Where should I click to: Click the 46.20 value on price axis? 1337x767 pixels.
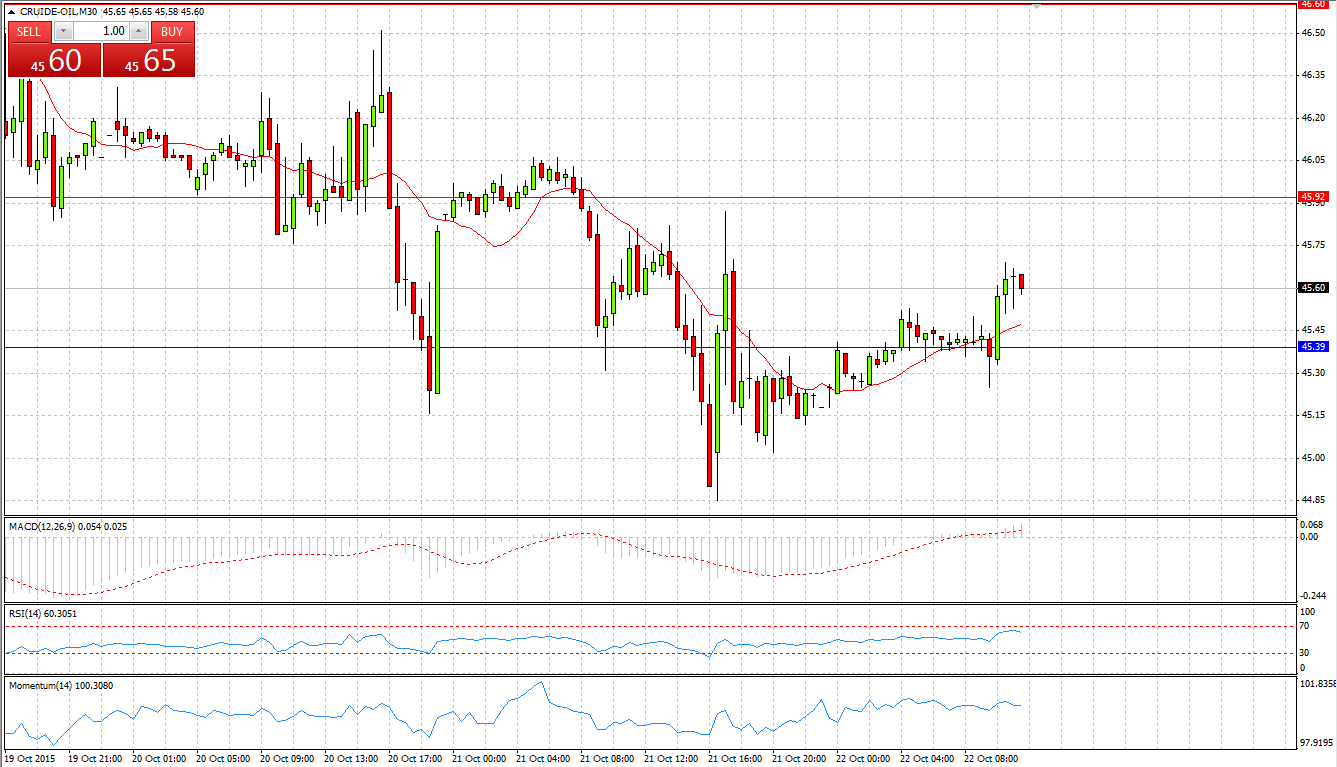1312,118
